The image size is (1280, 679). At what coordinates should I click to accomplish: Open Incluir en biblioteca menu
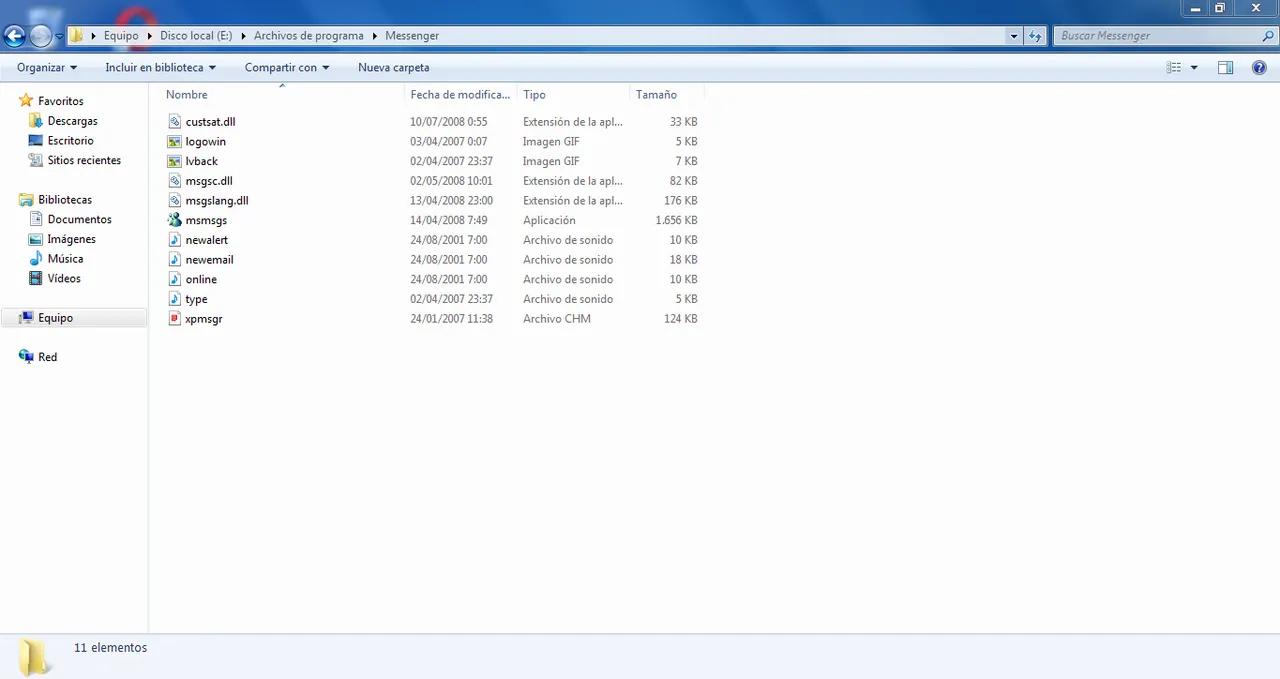pyautogui.click(x=160, y=67)
